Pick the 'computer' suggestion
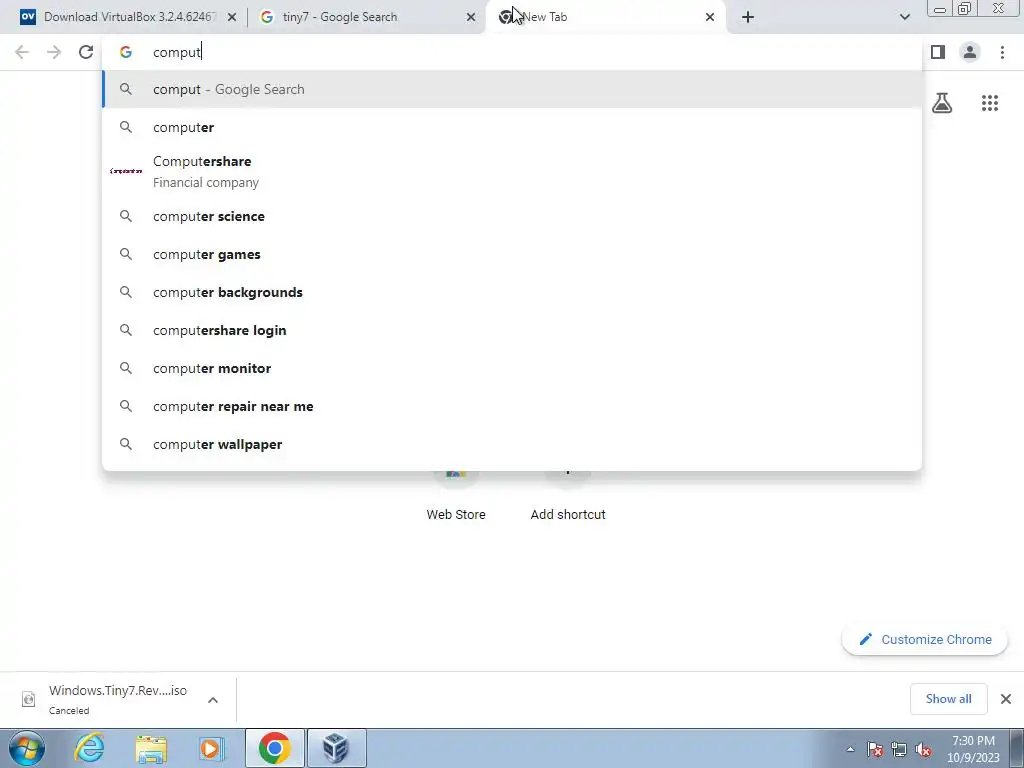Viewport: 1024px width, 768px height. pyautogui.click(x=512, y=127)
